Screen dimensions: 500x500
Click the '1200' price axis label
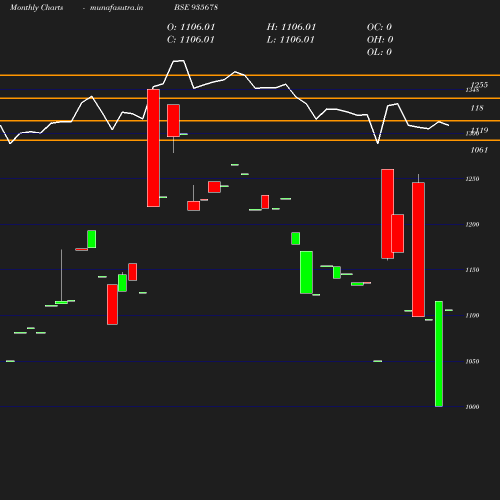(472, 224)
